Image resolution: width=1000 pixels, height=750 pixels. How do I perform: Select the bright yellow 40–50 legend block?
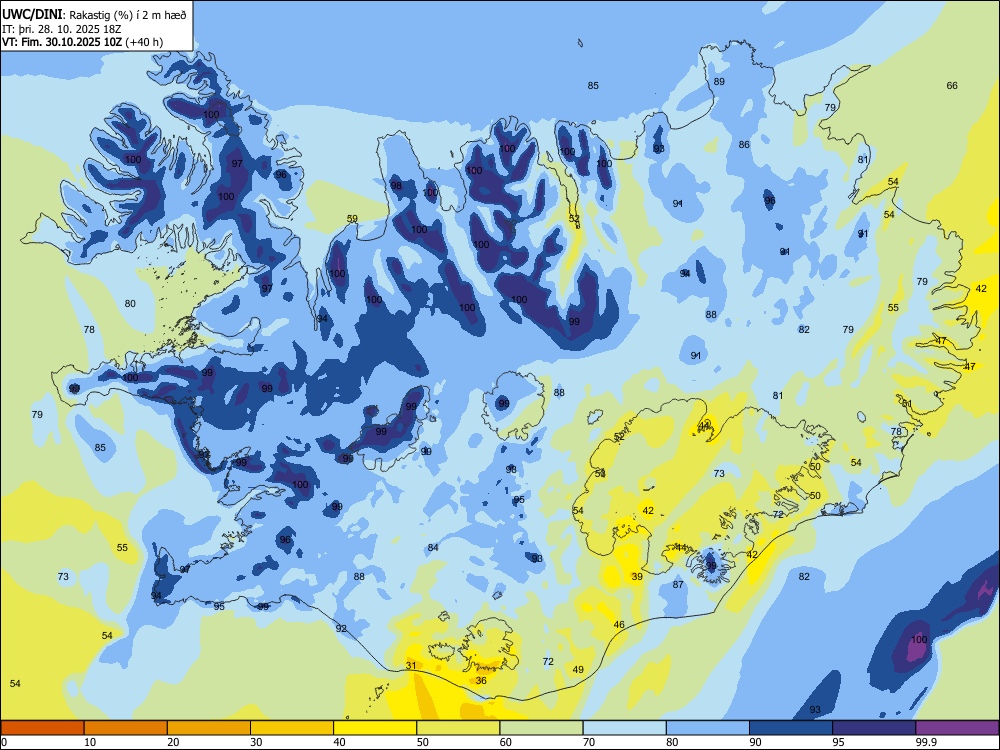tap(375, 728)
